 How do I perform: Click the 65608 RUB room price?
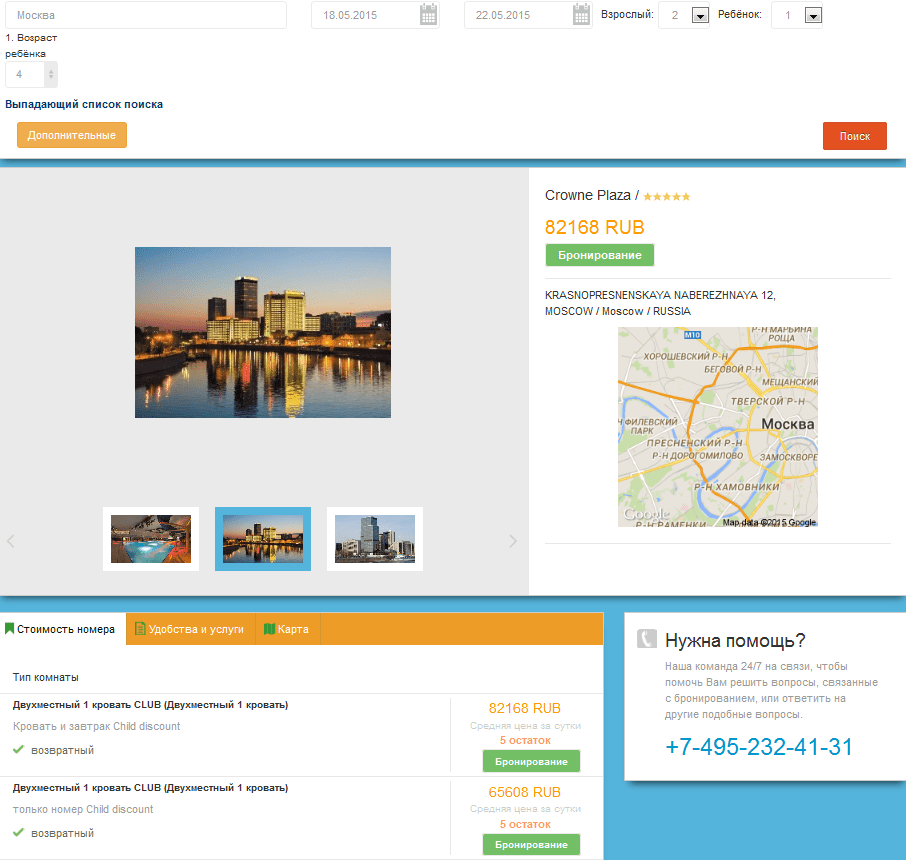pos(525,792)
